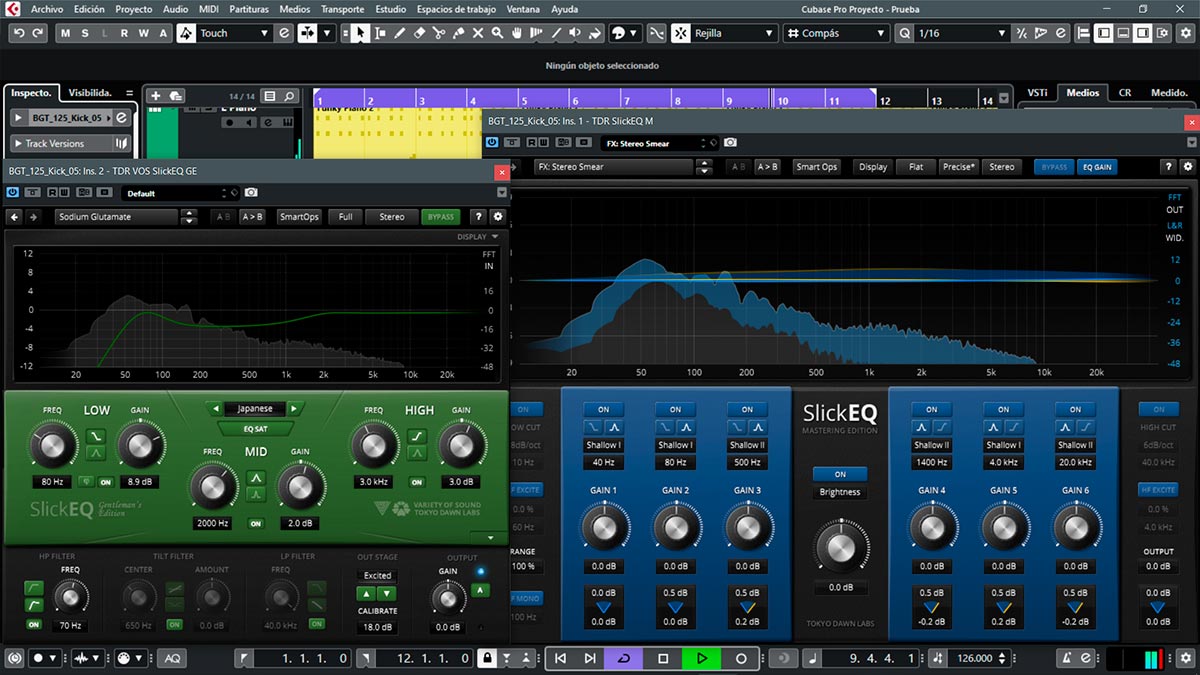Screen dimensions: 1200x675
Task: Toggle the Mute M button in toolbar
Action: coord(66,33)
